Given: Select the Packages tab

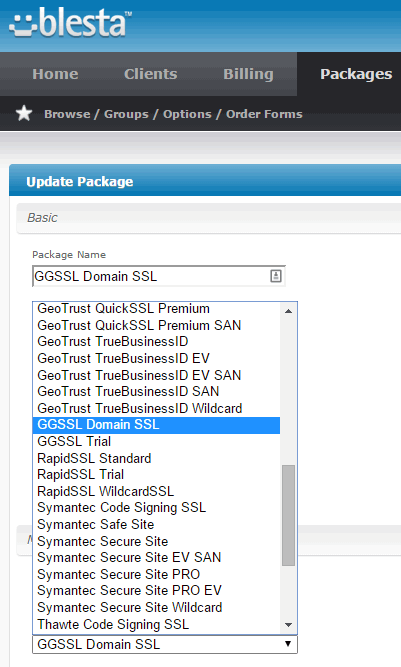Looking at the screenshot, I should point(356,74).
